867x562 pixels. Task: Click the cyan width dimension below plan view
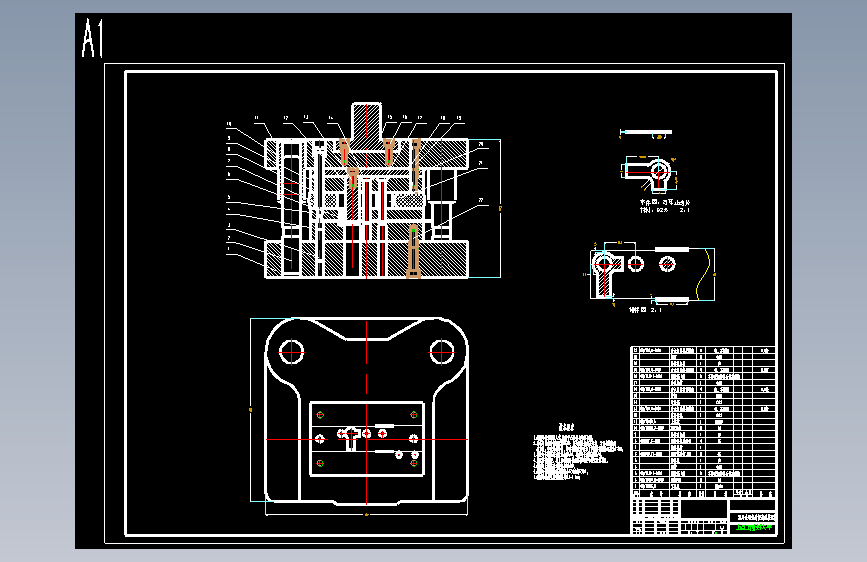click(367, 514)
